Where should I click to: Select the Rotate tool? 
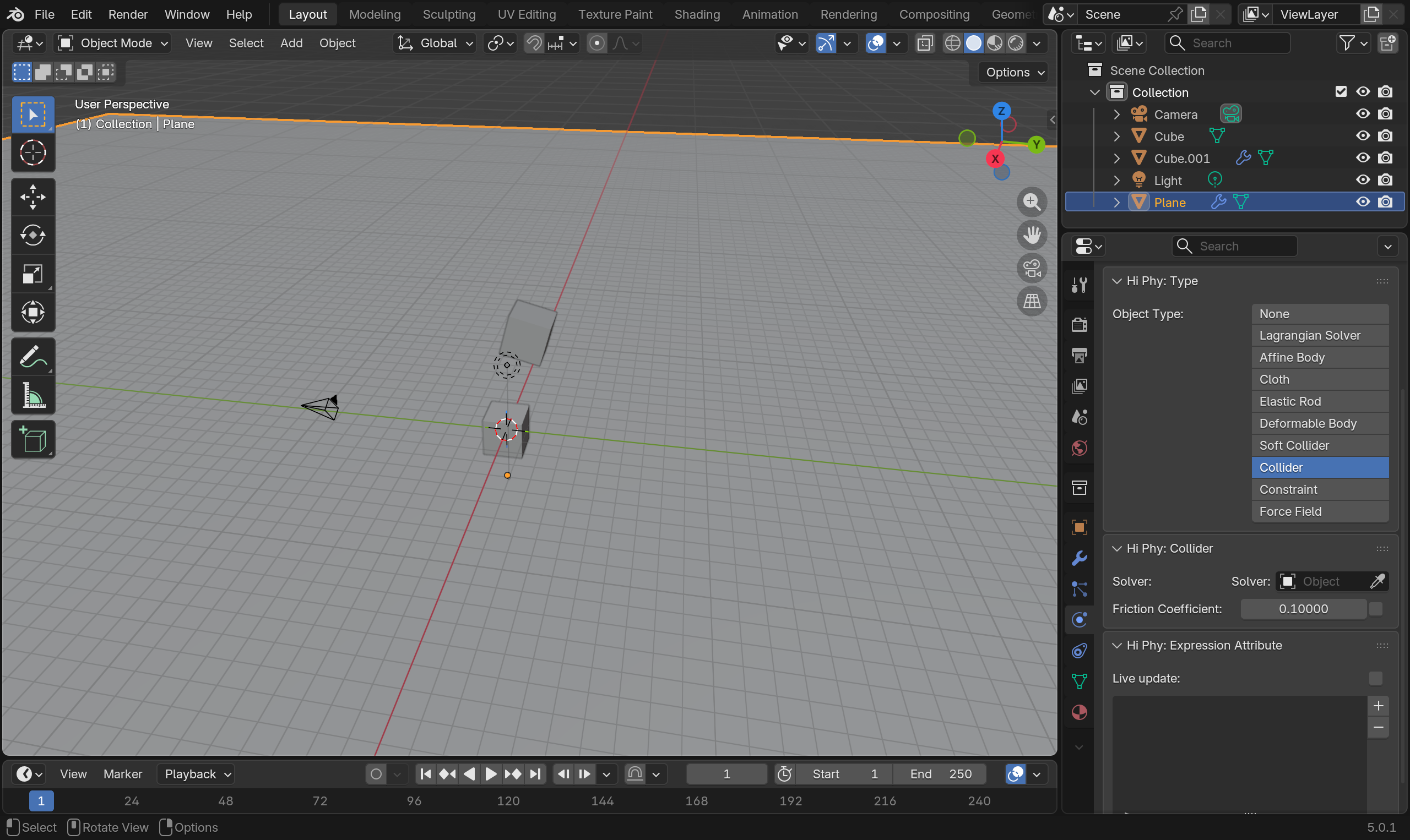click(33, 235)
